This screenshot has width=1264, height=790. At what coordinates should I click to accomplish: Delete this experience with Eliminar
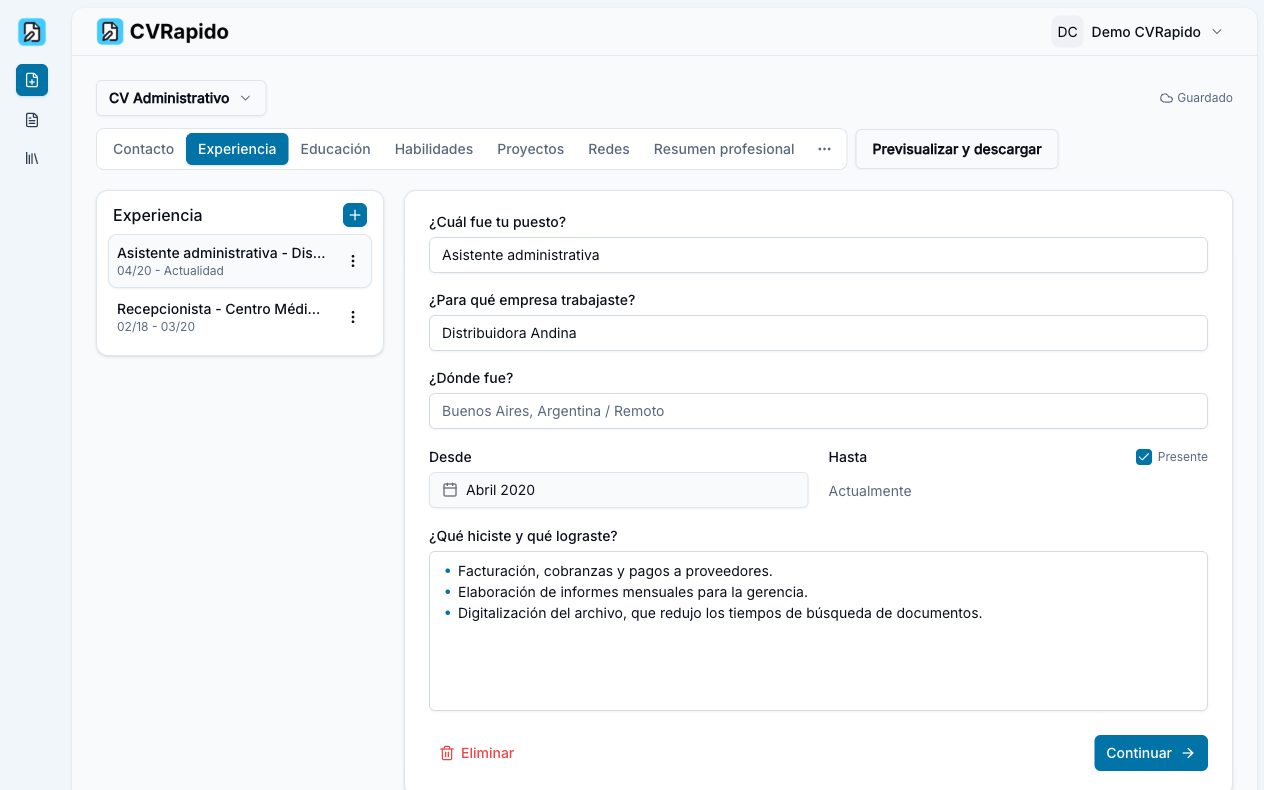[x=477, y=753]
